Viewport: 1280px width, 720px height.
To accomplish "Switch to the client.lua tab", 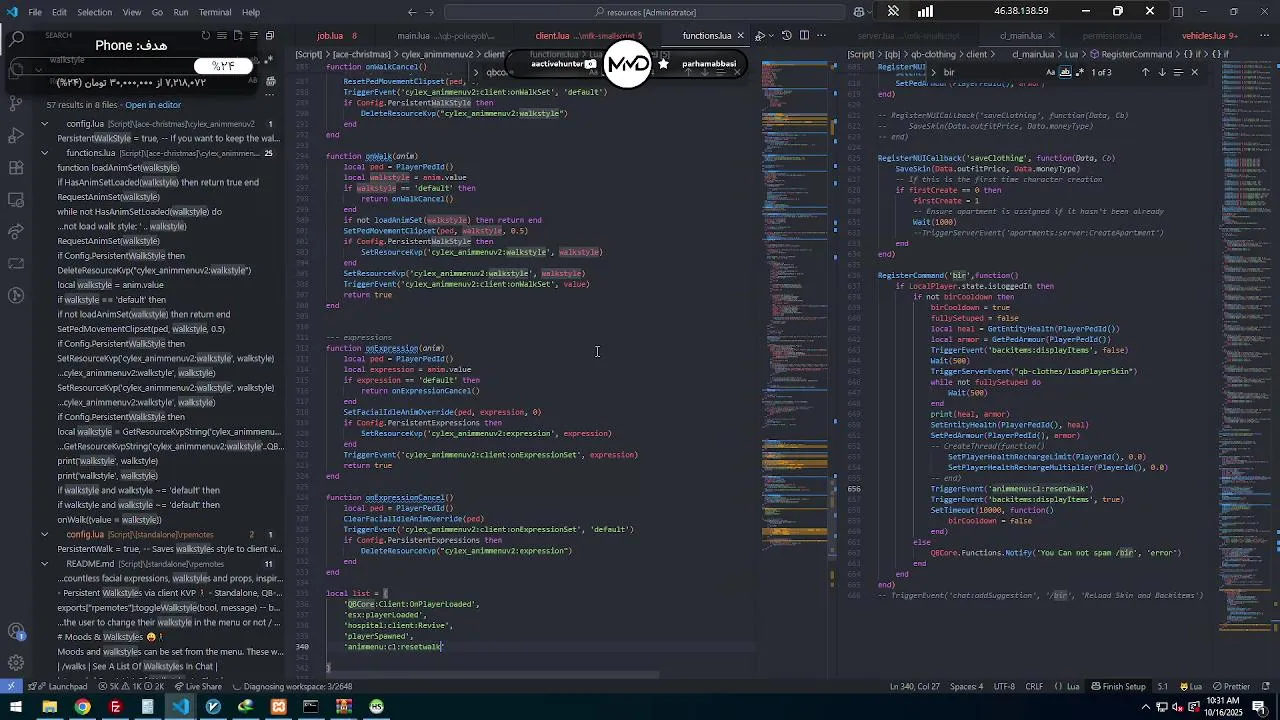I will coord(585,36).
